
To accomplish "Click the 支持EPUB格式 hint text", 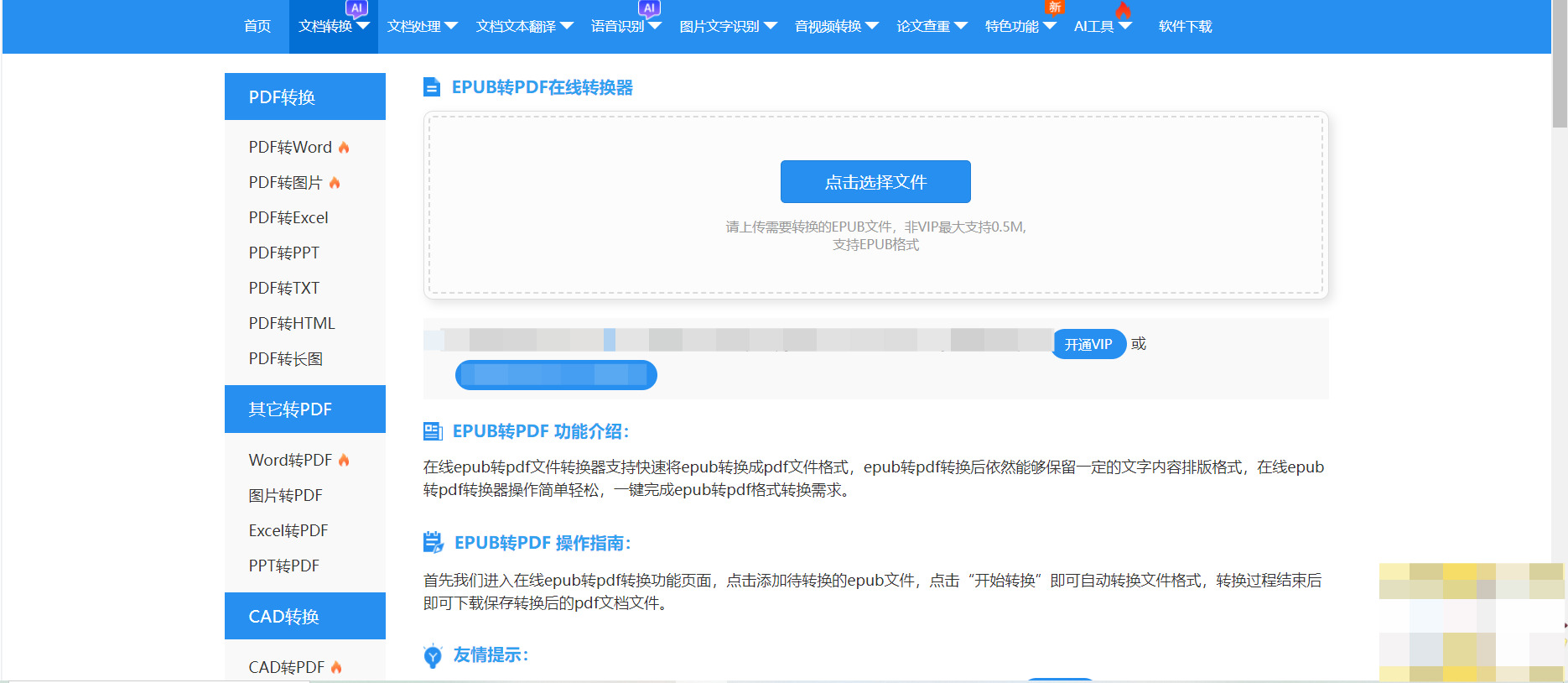I will click(875, 245).
